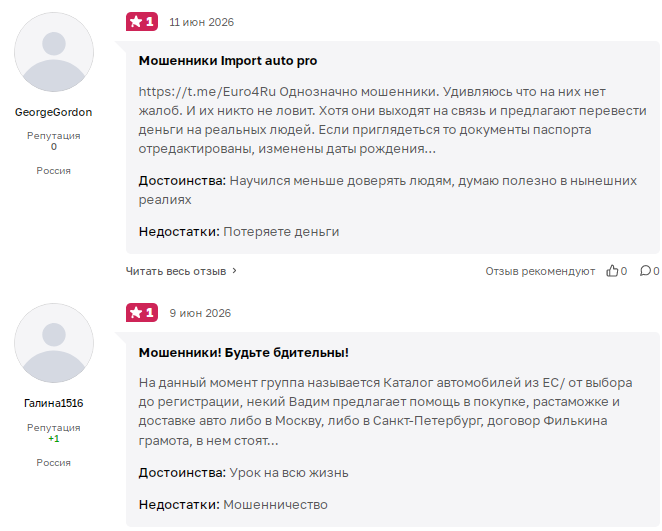The height and width of the screenshot is (531, 662).
Task: Click 'Недостатки: Мошенничество' line
Action: [x=233, y=505]
